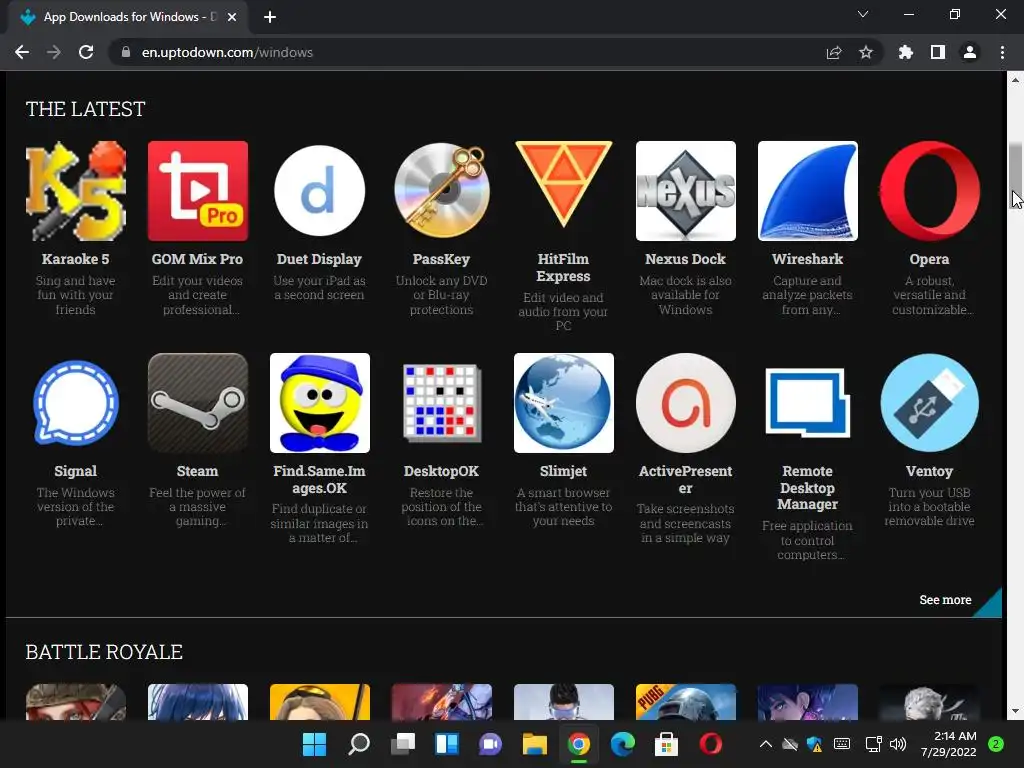This screenshot has width=1024, height=768.
Task: Open a new browser tab
Action: [270, 17]
